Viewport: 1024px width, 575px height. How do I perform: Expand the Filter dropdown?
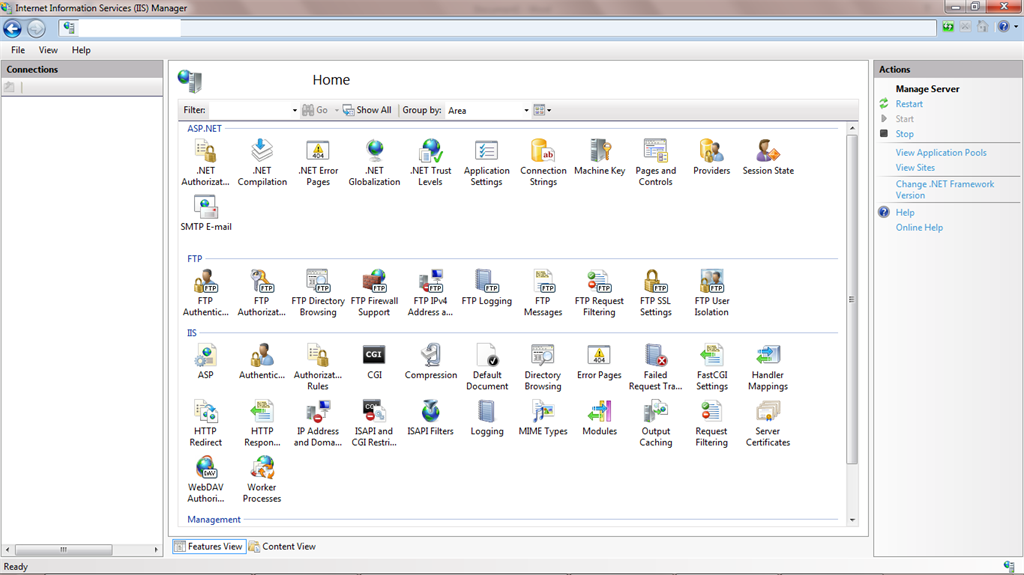(x=295, y=110)
